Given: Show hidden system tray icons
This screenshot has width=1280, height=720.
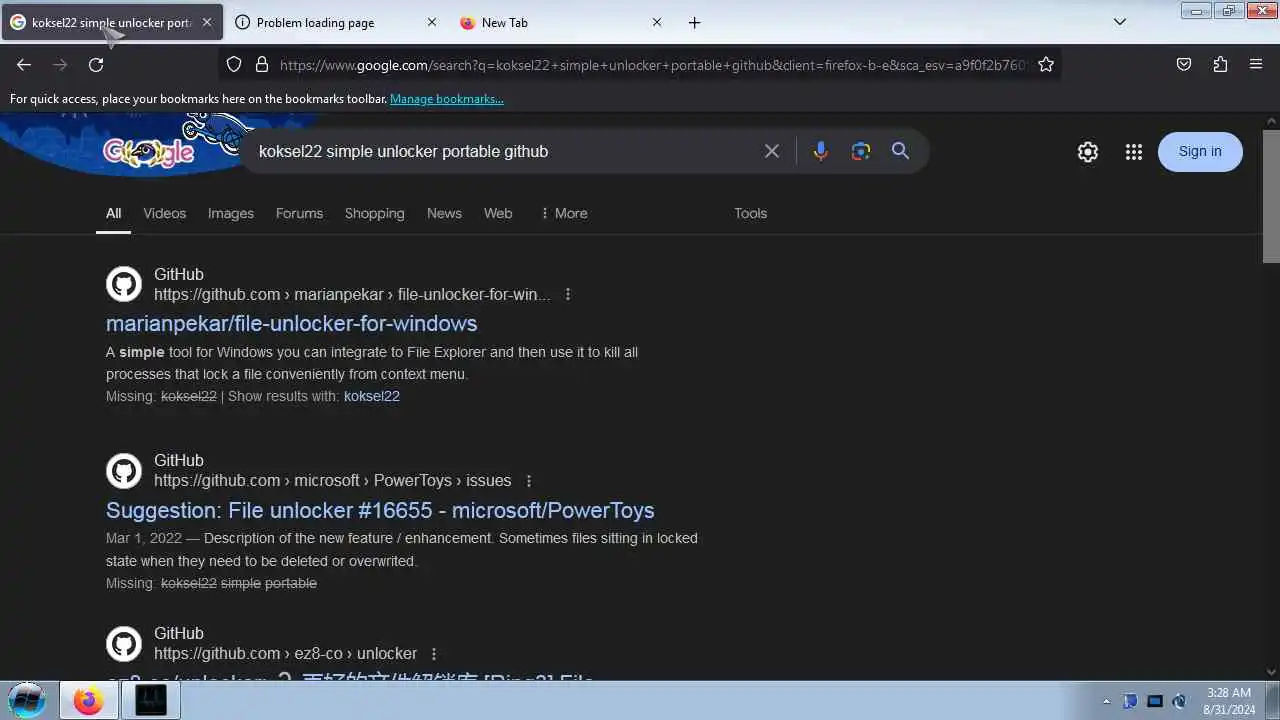Looking at the screenshot, I should [1106, 701].
